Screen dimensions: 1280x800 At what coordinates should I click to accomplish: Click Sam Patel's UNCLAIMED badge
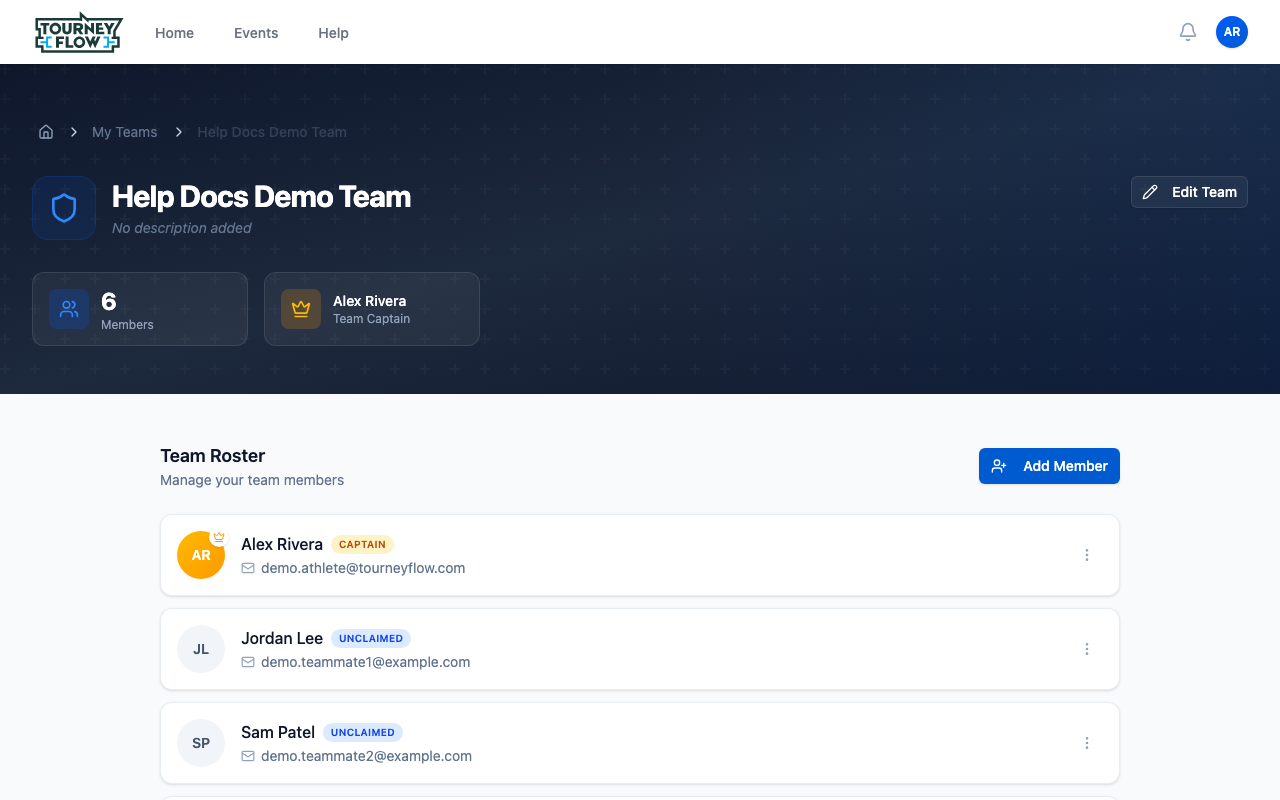tap(363, 733)
